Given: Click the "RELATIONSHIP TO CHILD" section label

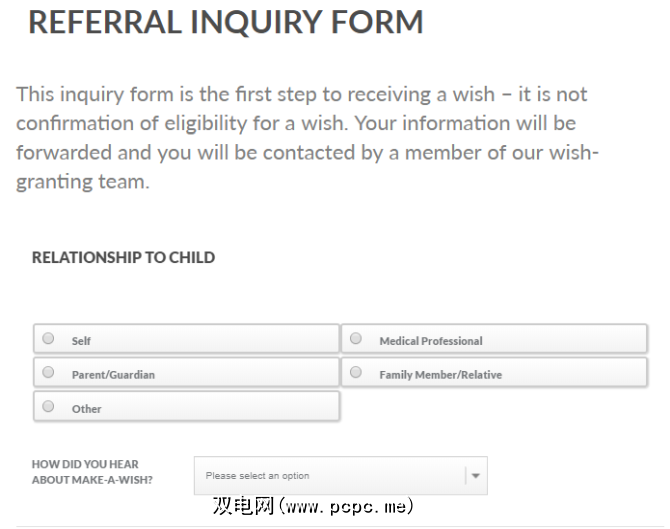Looking at the screenshot, I should click(123, 257).
